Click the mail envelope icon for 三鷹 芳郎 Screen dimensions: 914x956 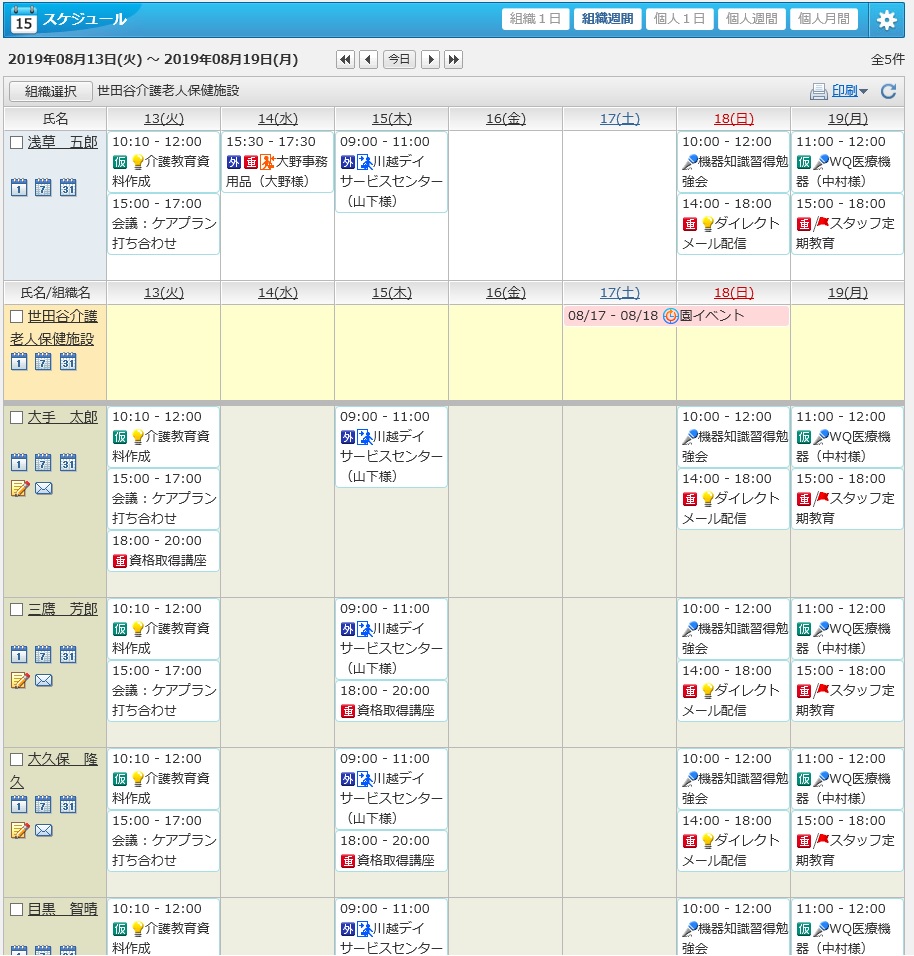coord(44,680)
